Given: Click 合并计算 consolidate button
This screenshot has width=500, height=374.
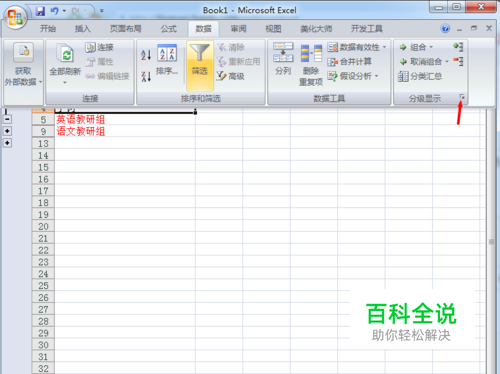Looking at the screenshot, I should tap(349, 62).
